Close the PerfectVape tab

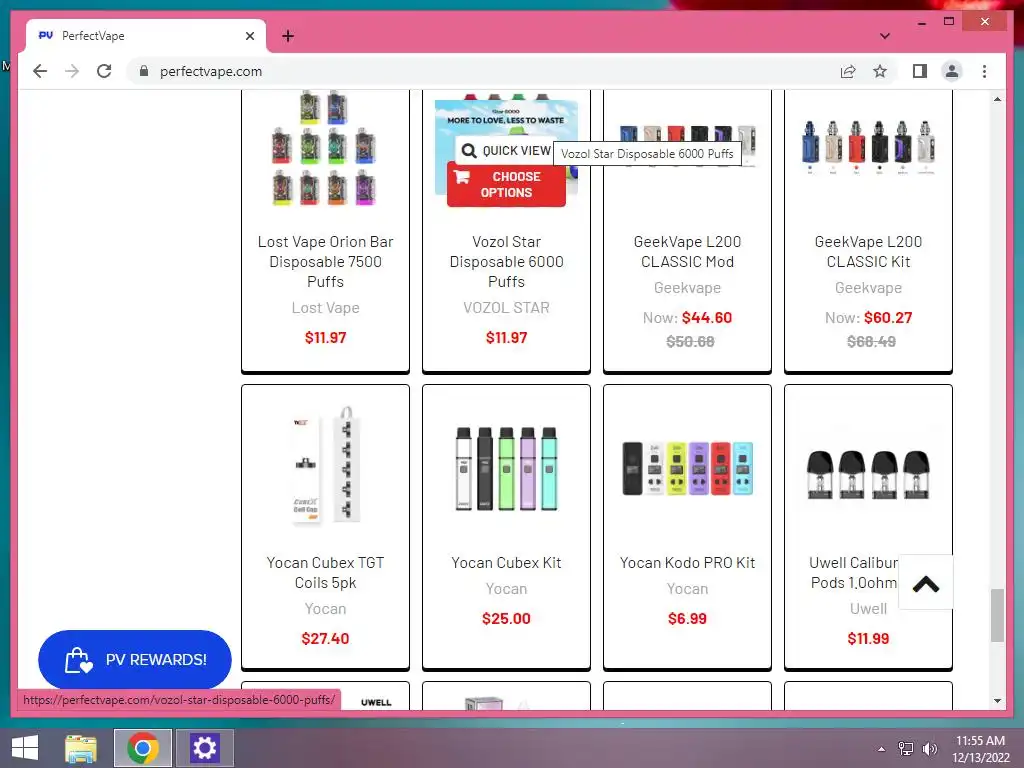[249, 36]
